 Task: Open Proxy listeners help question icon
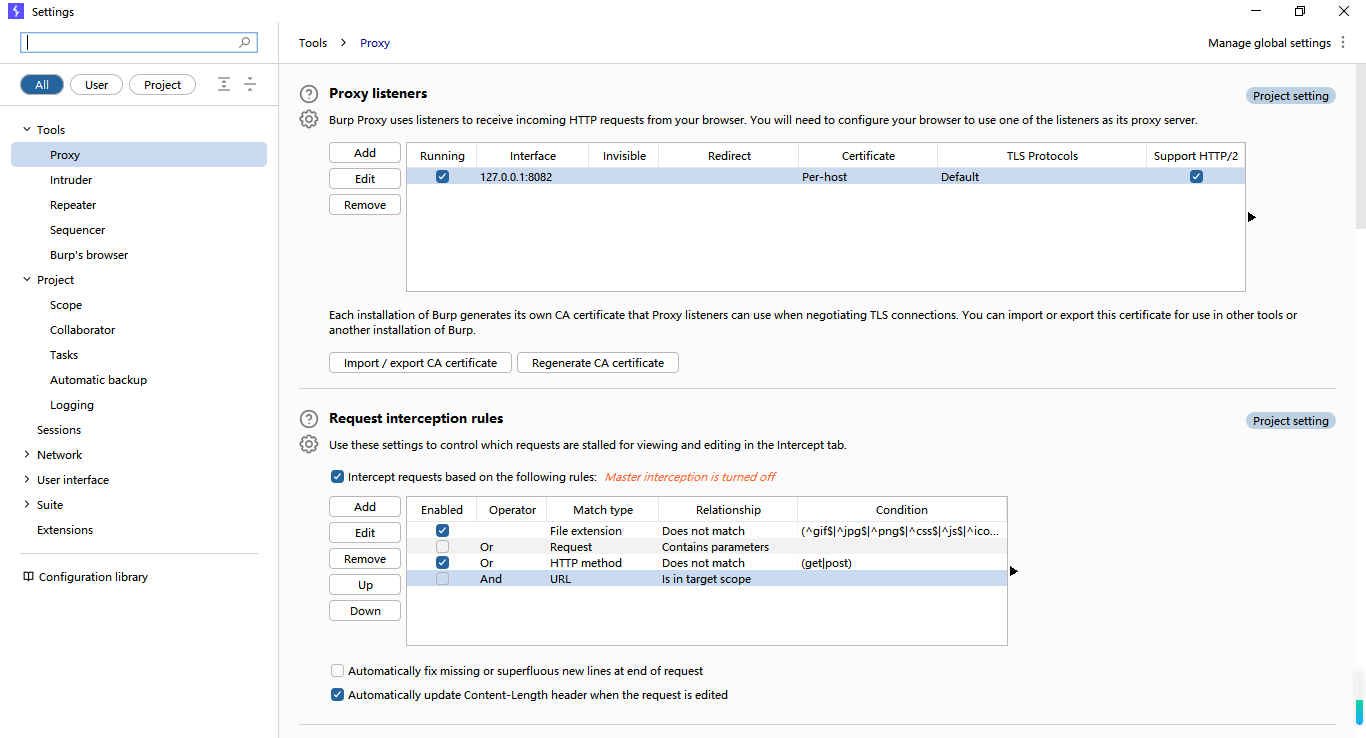pos(309,94)
